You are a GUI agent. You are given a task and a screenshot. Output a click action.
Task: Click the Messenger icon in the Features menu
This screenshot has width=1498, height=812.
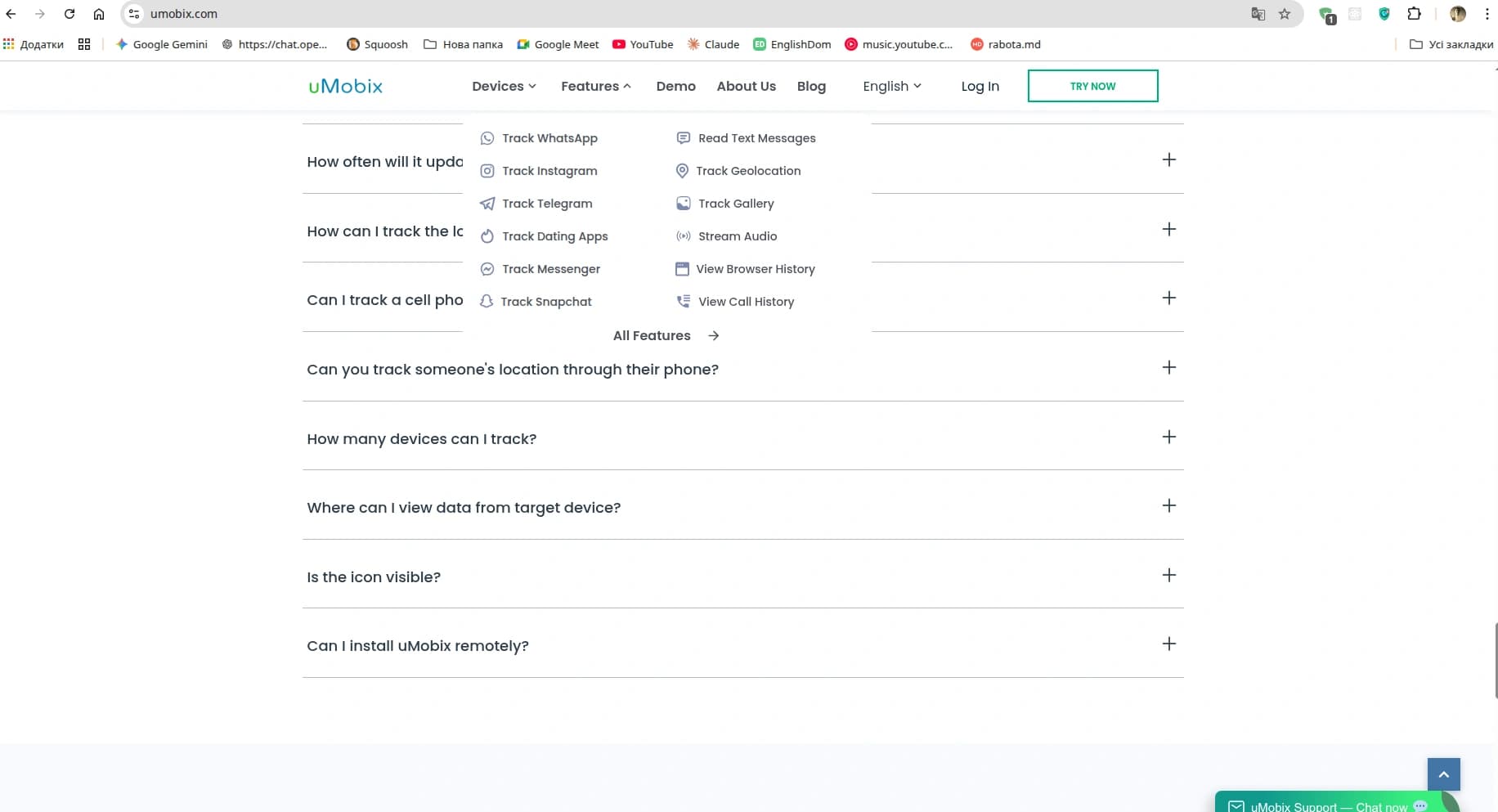click(487, 269)
